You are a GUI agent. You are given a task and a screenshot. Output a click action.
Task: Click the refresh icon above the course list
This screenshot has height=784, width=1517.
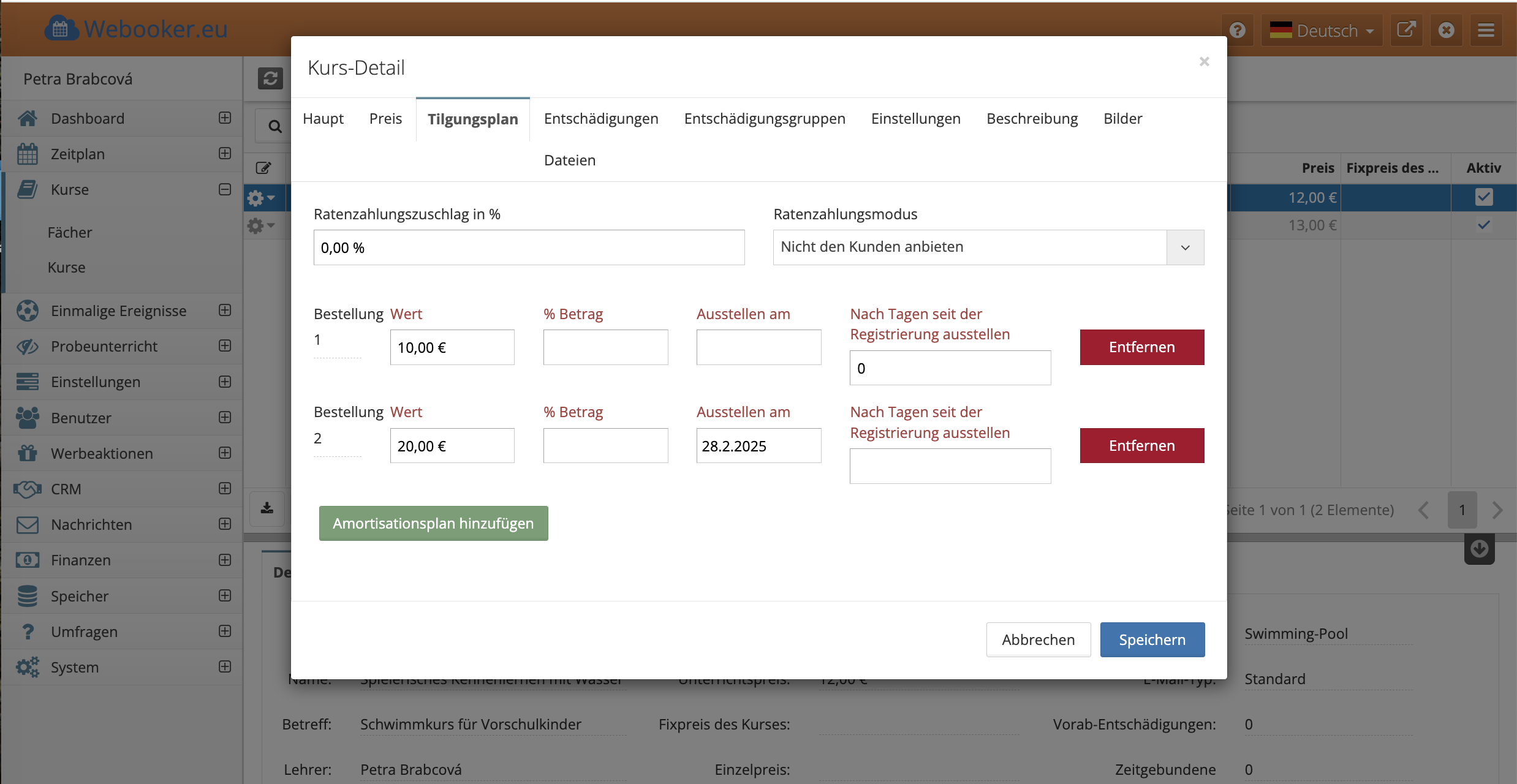pos(270,78)
